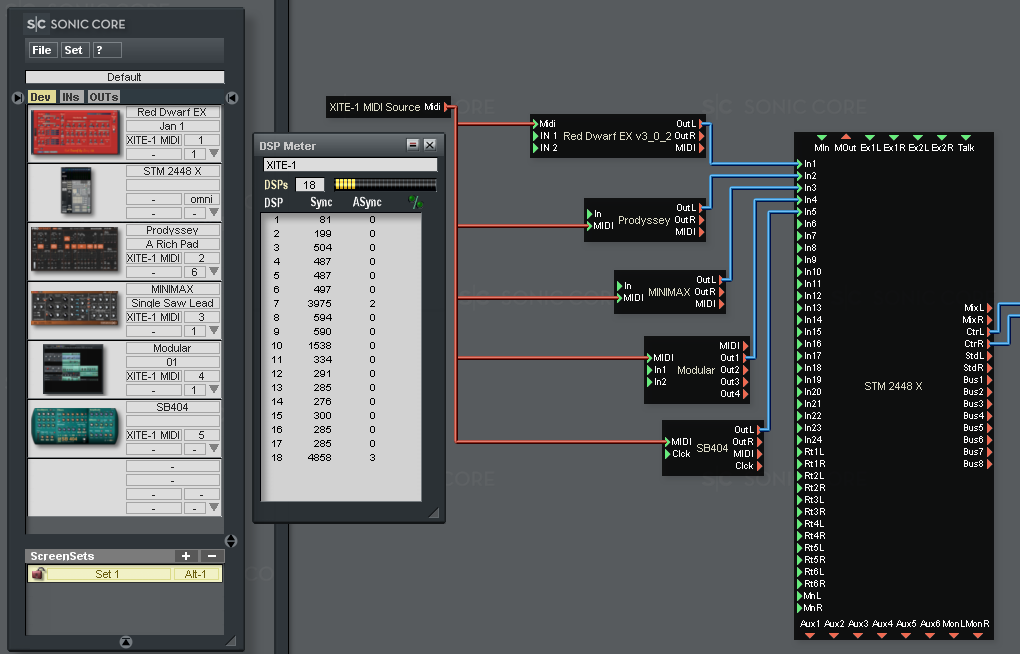Viewport: 1020px width, 654px height.
Task: Switch to the OUTs tab
Action: tap(103, 97)
